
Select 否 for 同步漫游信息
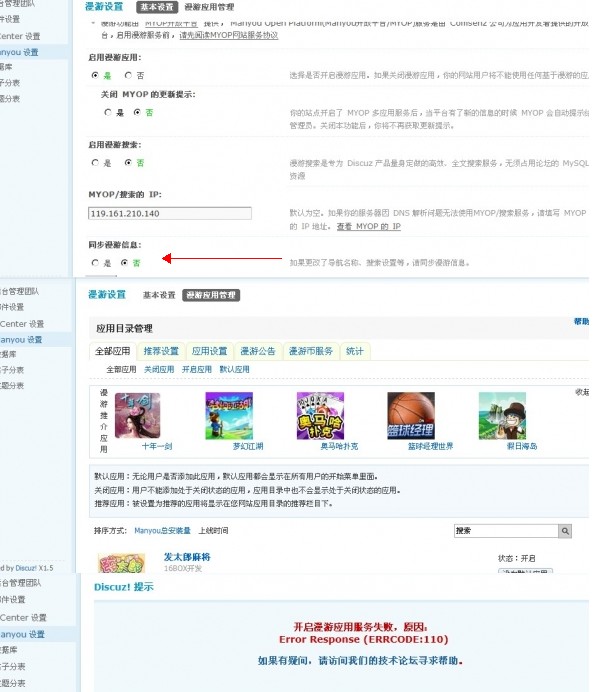pos(124,263)
